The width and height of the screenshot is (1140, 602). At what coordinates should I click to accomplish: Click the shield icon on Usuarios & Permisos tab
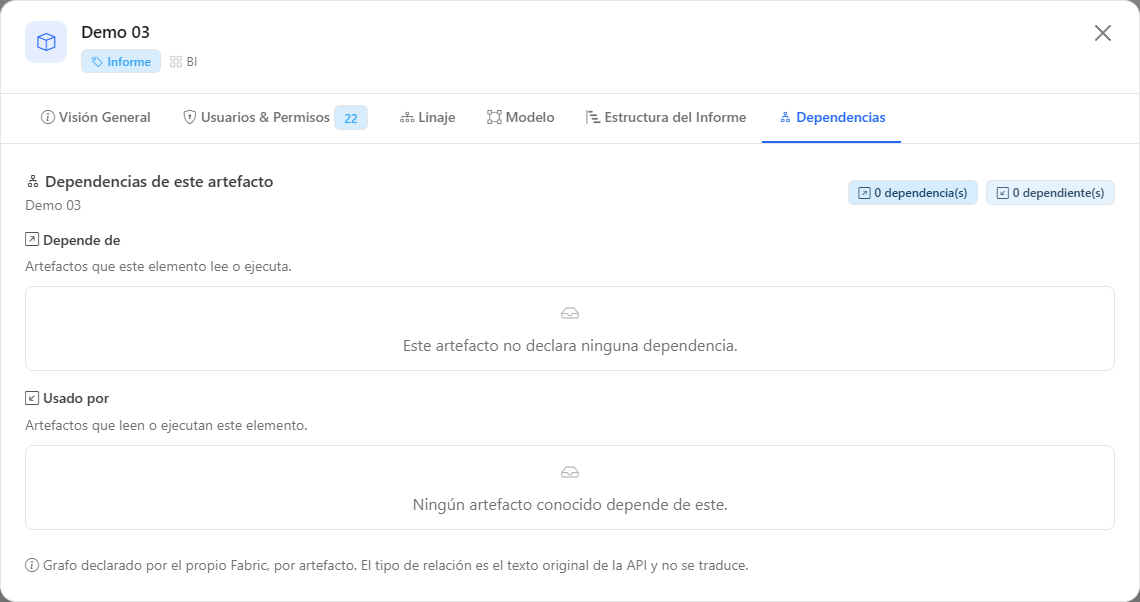click(x=189, y=117)
